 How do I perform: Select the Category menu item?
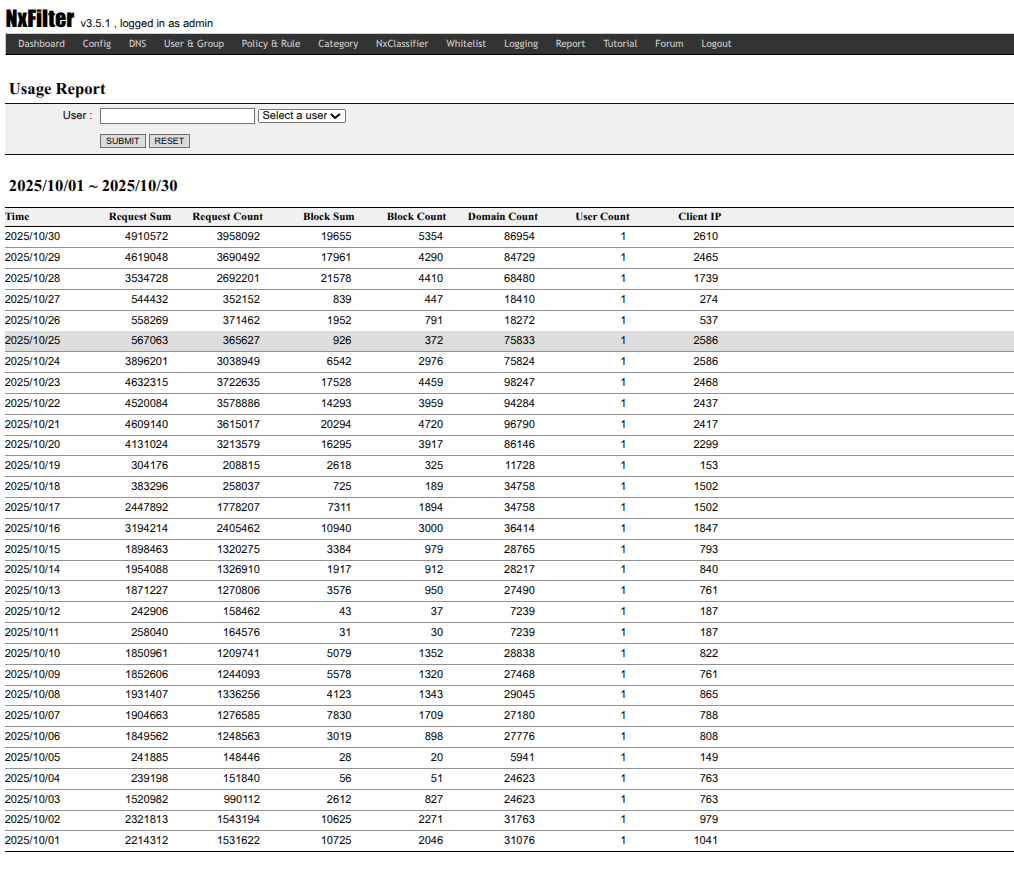click(338, 44)
